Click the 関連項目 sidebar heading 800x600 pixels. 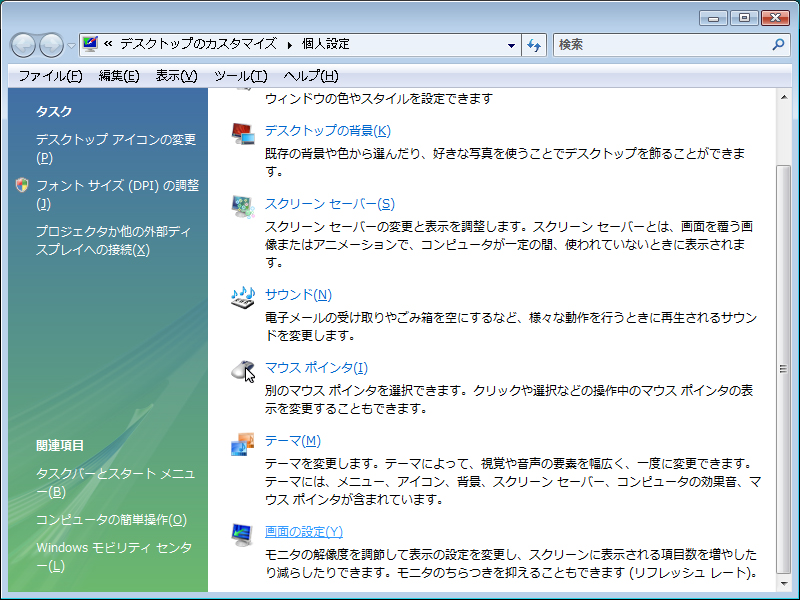(x=60, y=445)
